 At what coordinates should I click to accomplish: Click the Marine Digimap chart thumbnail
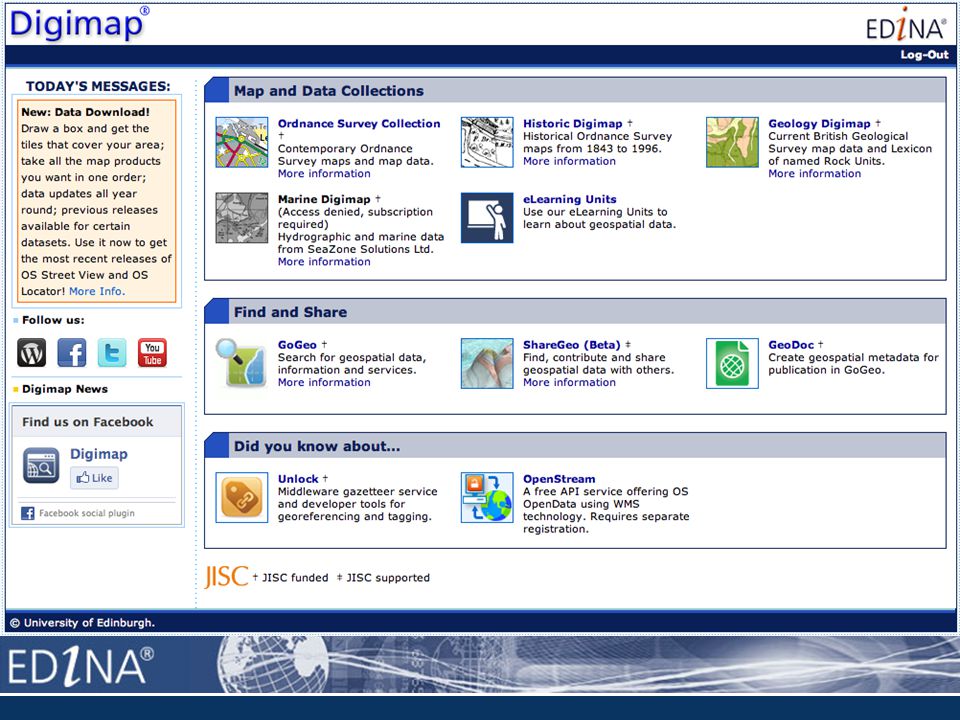coord(242,218)
